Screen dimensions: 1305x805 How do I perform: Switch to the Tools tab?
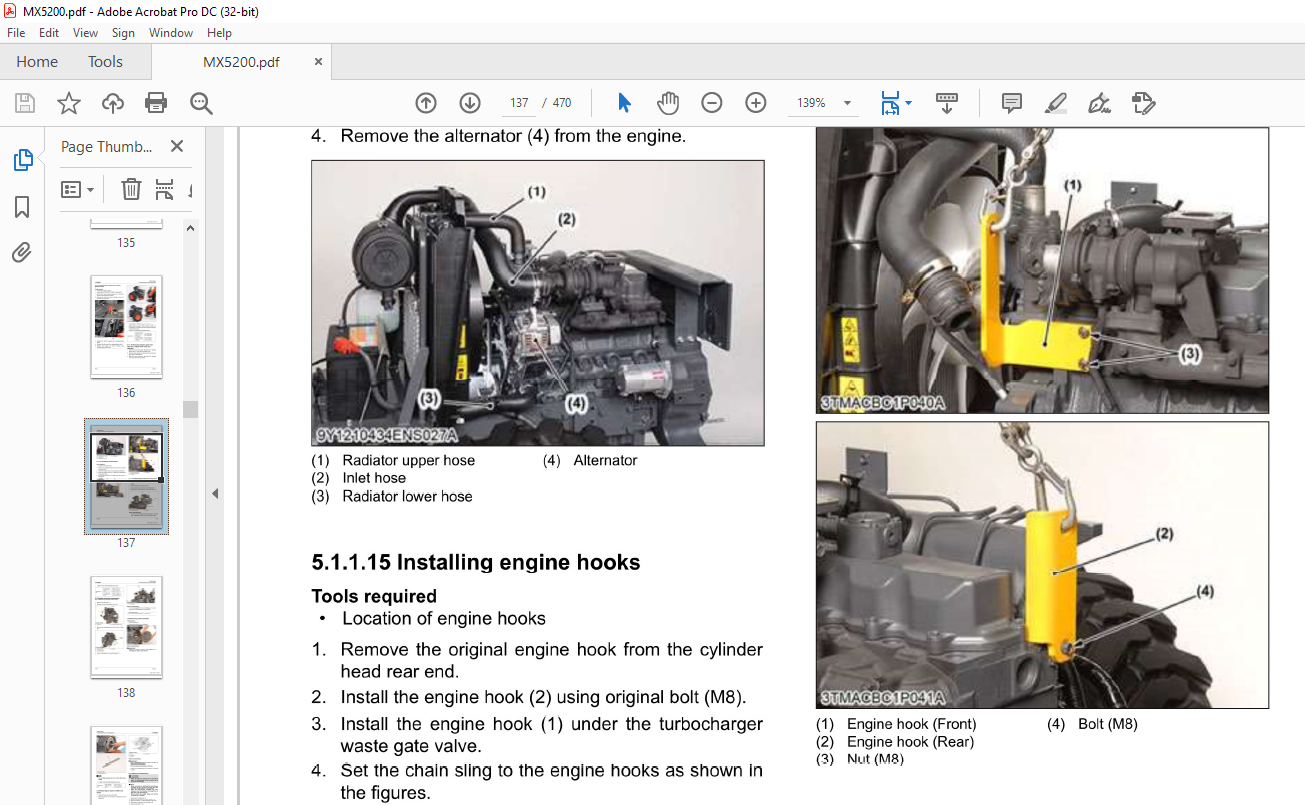(105, 62)
